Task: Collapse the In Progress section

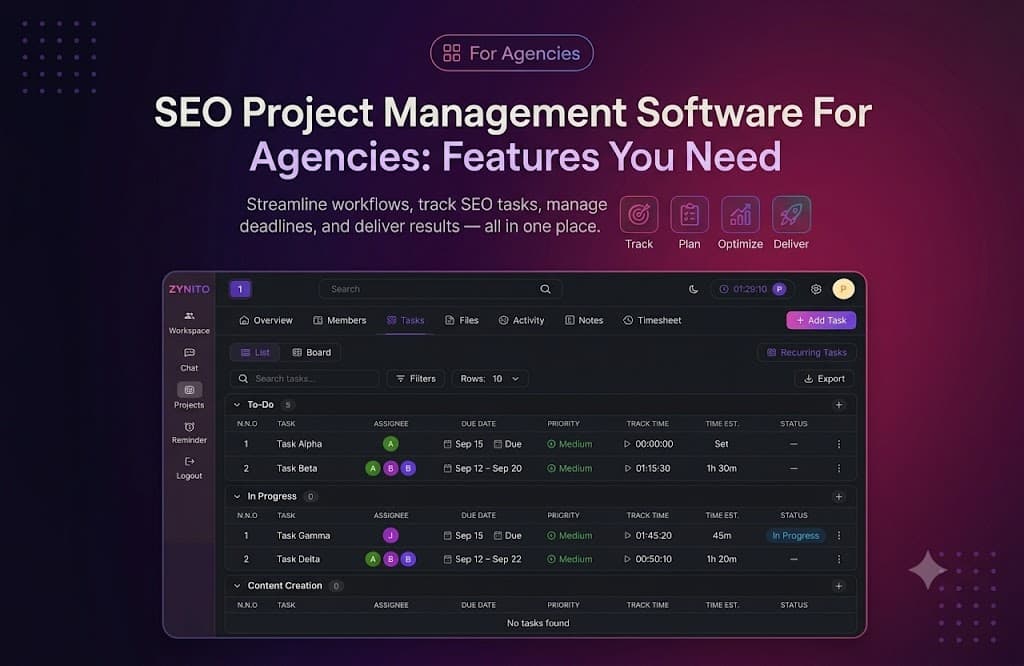Action: [237, 496]
